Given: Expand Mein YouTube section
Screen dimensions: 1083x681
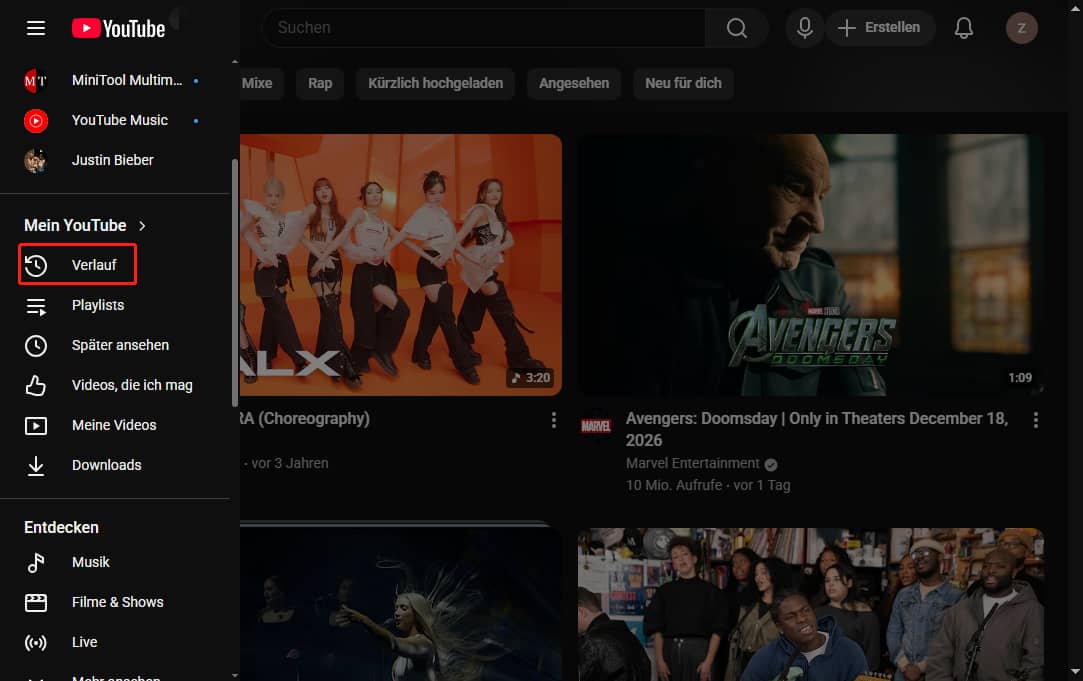Looking at the screenshot, I should click(x=84, y=225).
